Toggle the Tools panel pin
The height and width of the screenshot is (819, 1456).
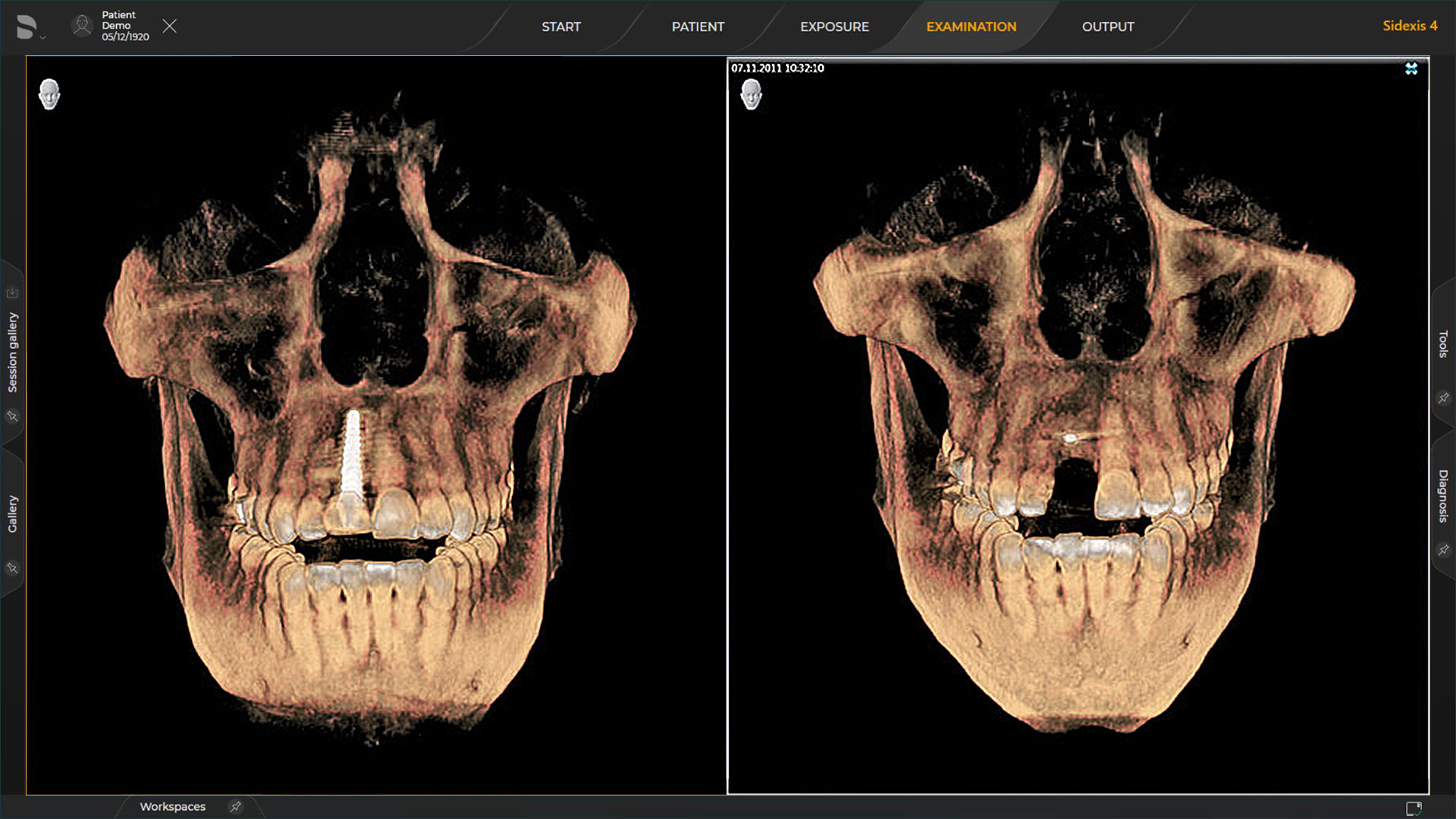pos(1444,397)
